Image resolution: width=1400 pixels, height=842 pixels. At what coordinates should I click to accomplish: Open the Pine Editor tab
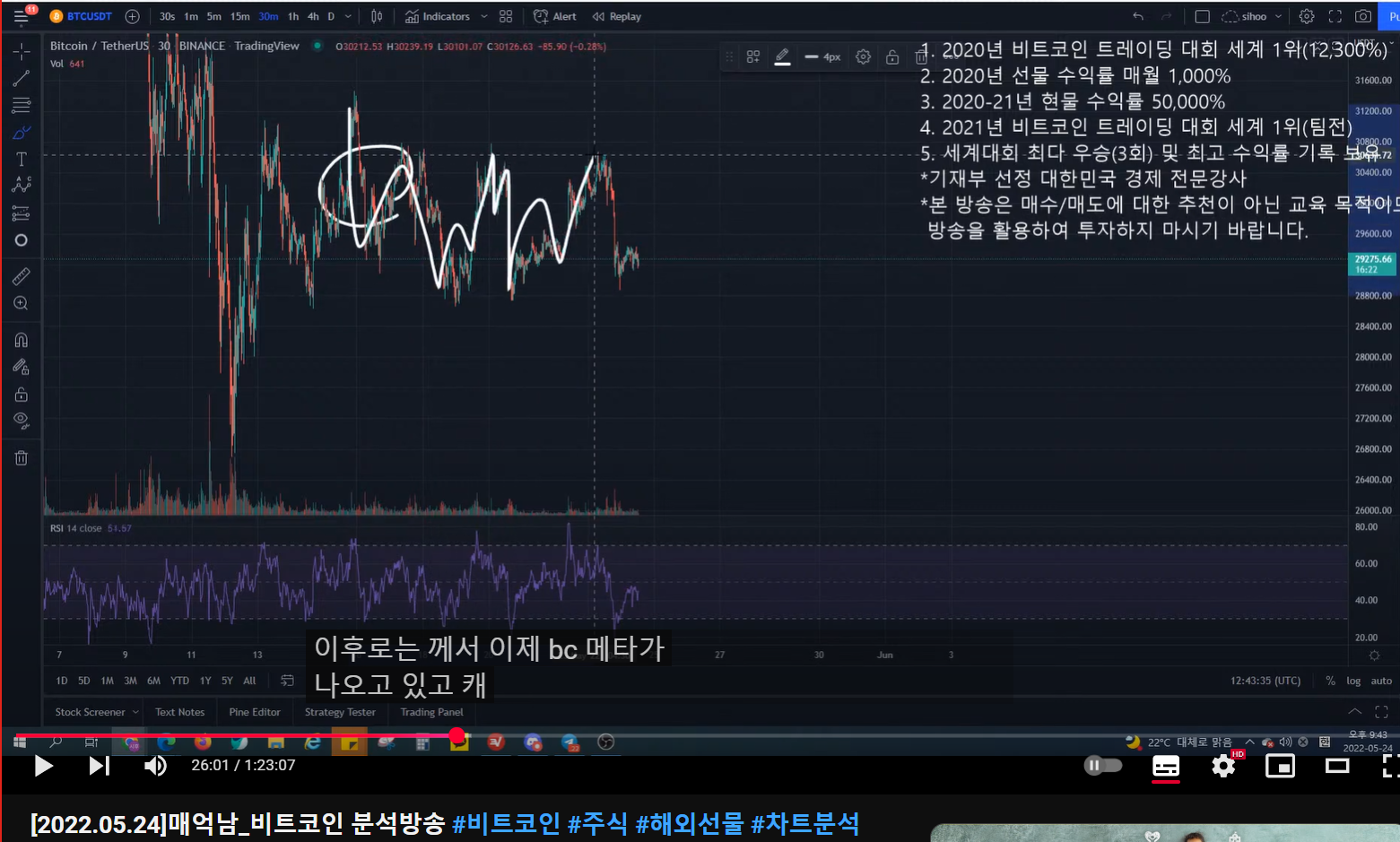click(255, 712)
